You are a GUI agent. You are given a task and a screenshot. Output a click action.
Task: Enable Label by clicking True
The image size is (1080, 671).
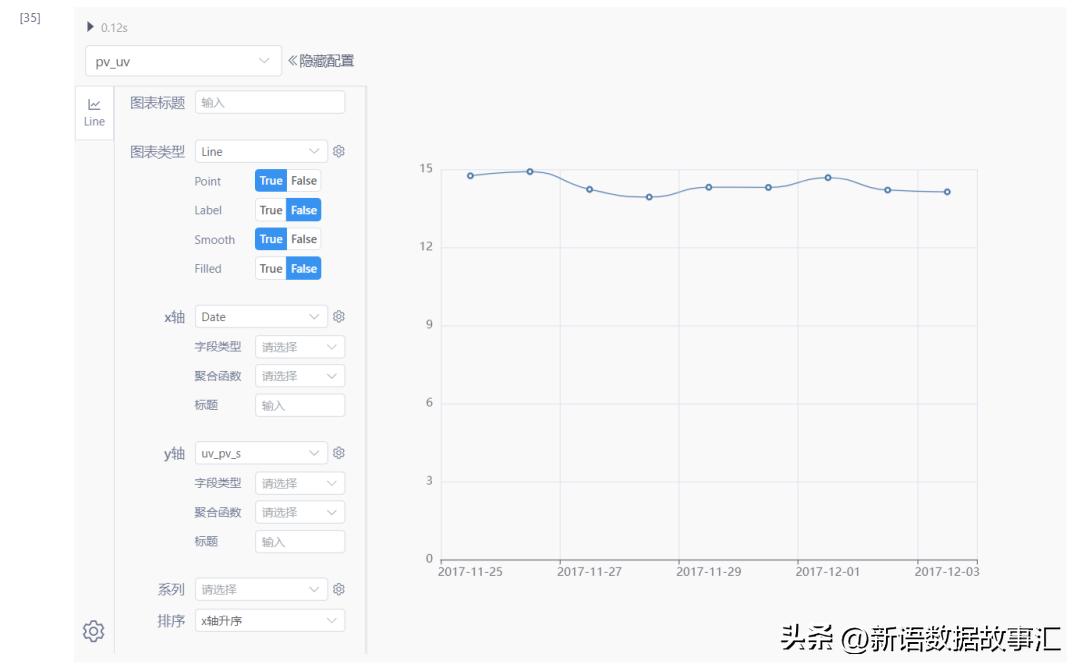(x=271, y=210)
